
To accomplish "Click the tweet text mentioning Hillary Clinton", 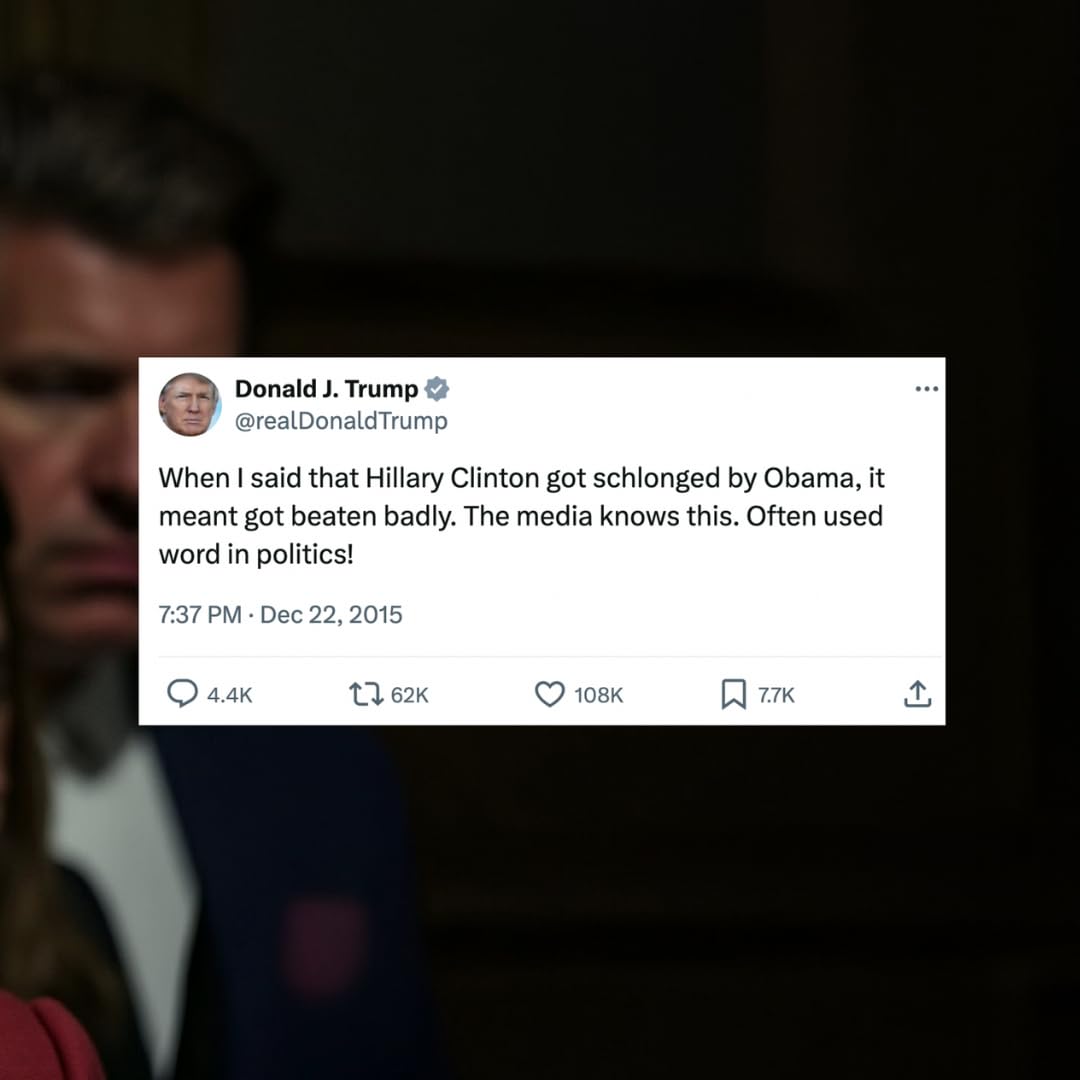I will [x=521, y=517].
